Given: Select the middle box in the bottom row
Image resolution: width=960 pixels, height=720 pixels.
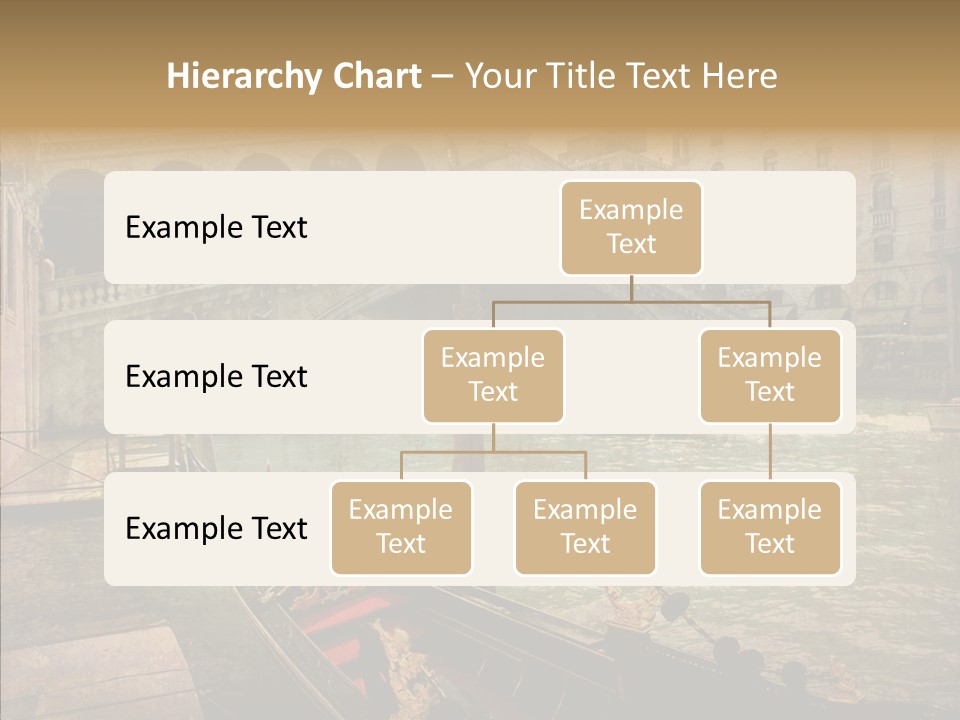Looking at the screenshot, I should (x=585, y=527).
